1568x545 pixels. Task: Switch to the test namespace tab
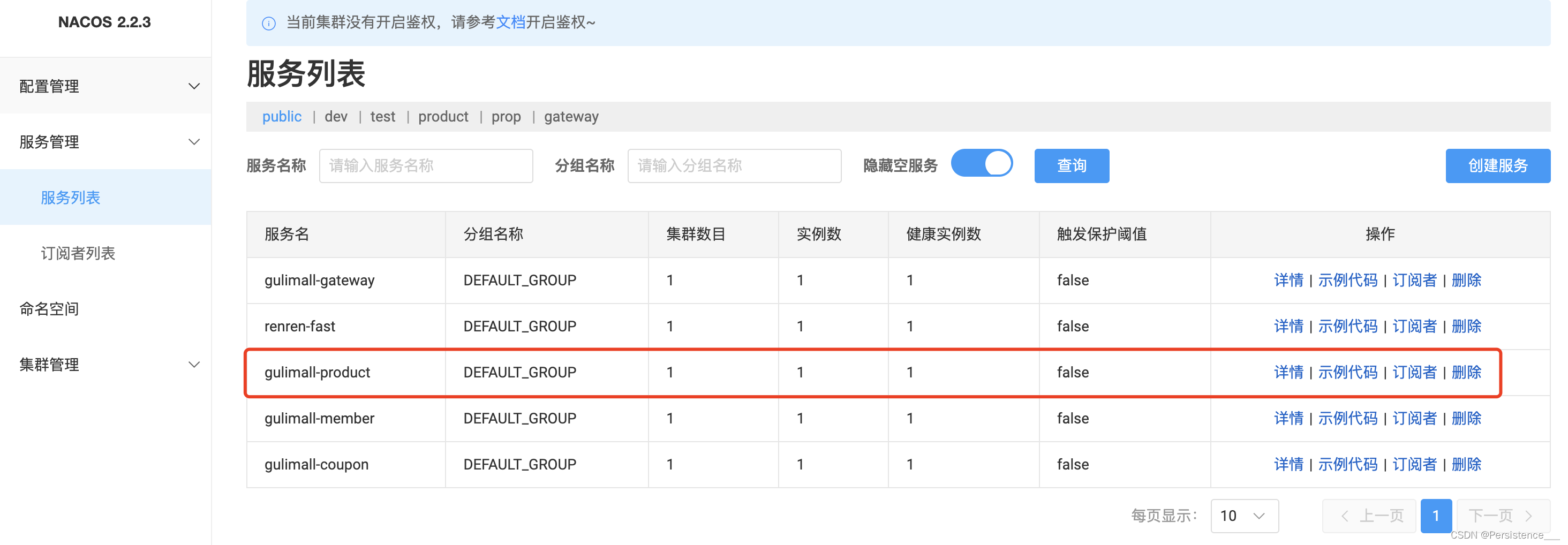(x=382, y=116)
